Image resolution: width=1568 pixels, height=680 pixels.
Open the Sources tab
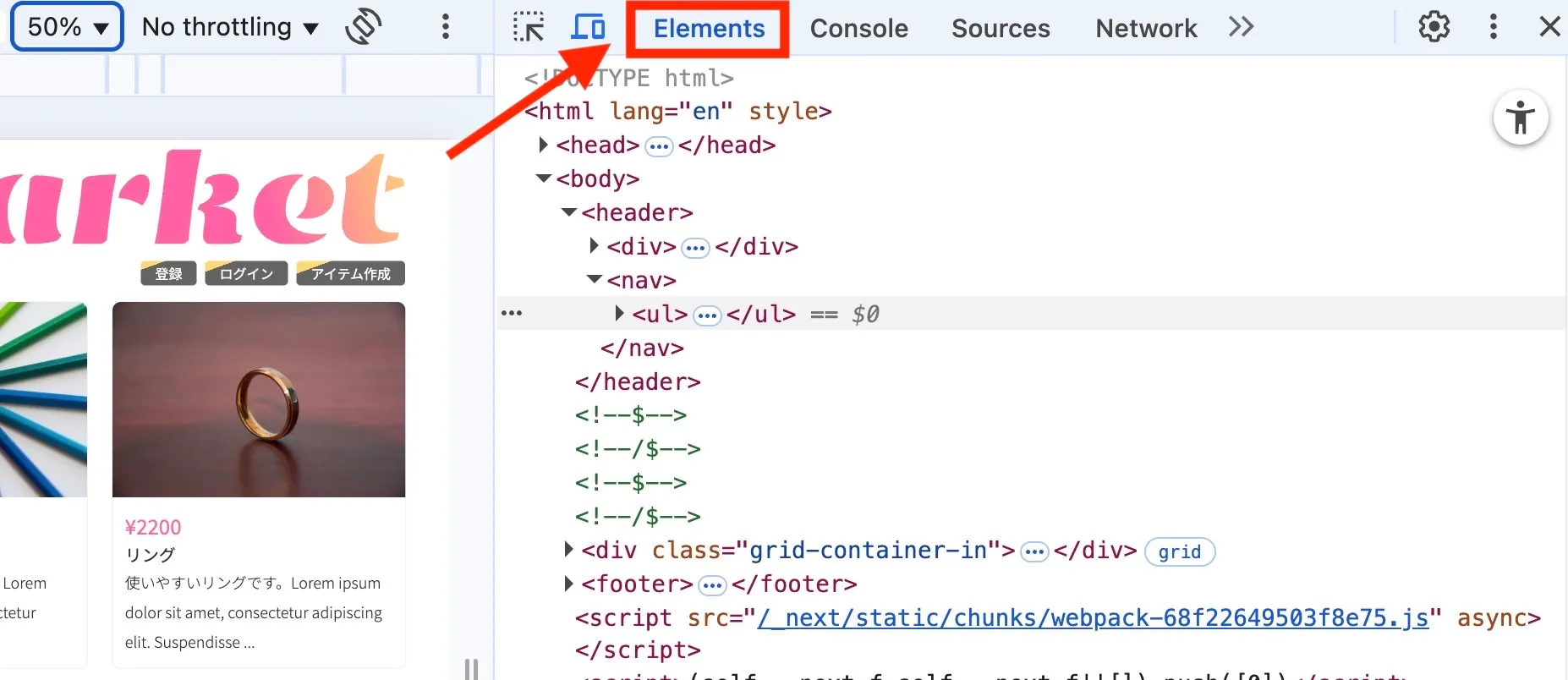click(x=1001, y=28)
